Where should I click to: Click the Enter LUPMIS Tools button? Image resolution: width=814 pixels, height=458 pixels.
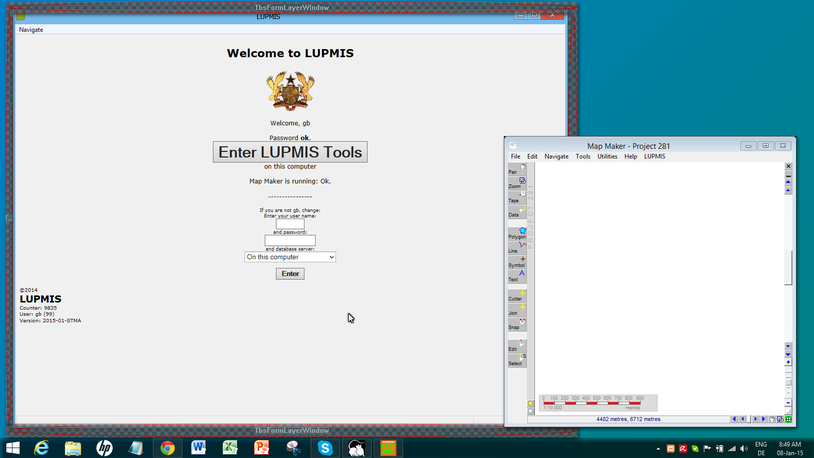pos(290,152)
